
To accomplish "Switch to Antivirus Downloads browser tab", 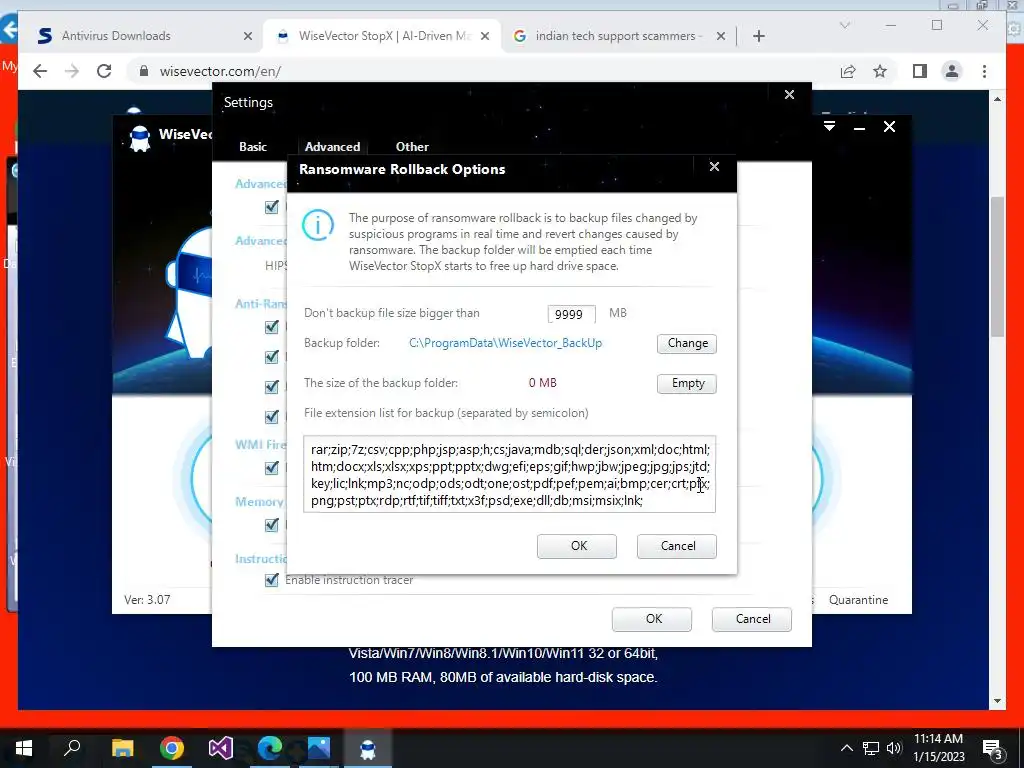I will coord(141,36).
